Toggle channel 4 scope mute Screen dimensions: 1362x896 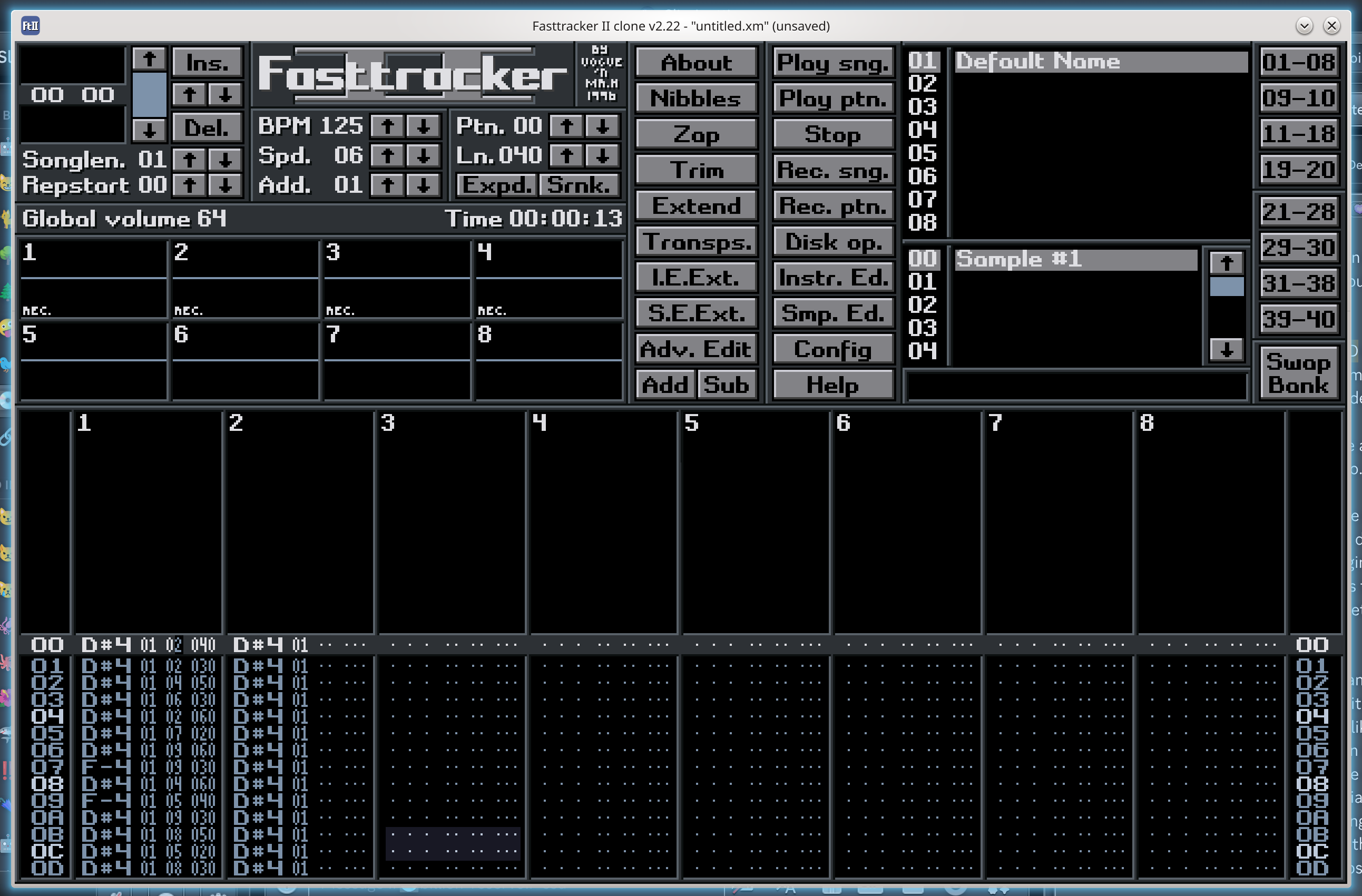click(x=548, y=279)
